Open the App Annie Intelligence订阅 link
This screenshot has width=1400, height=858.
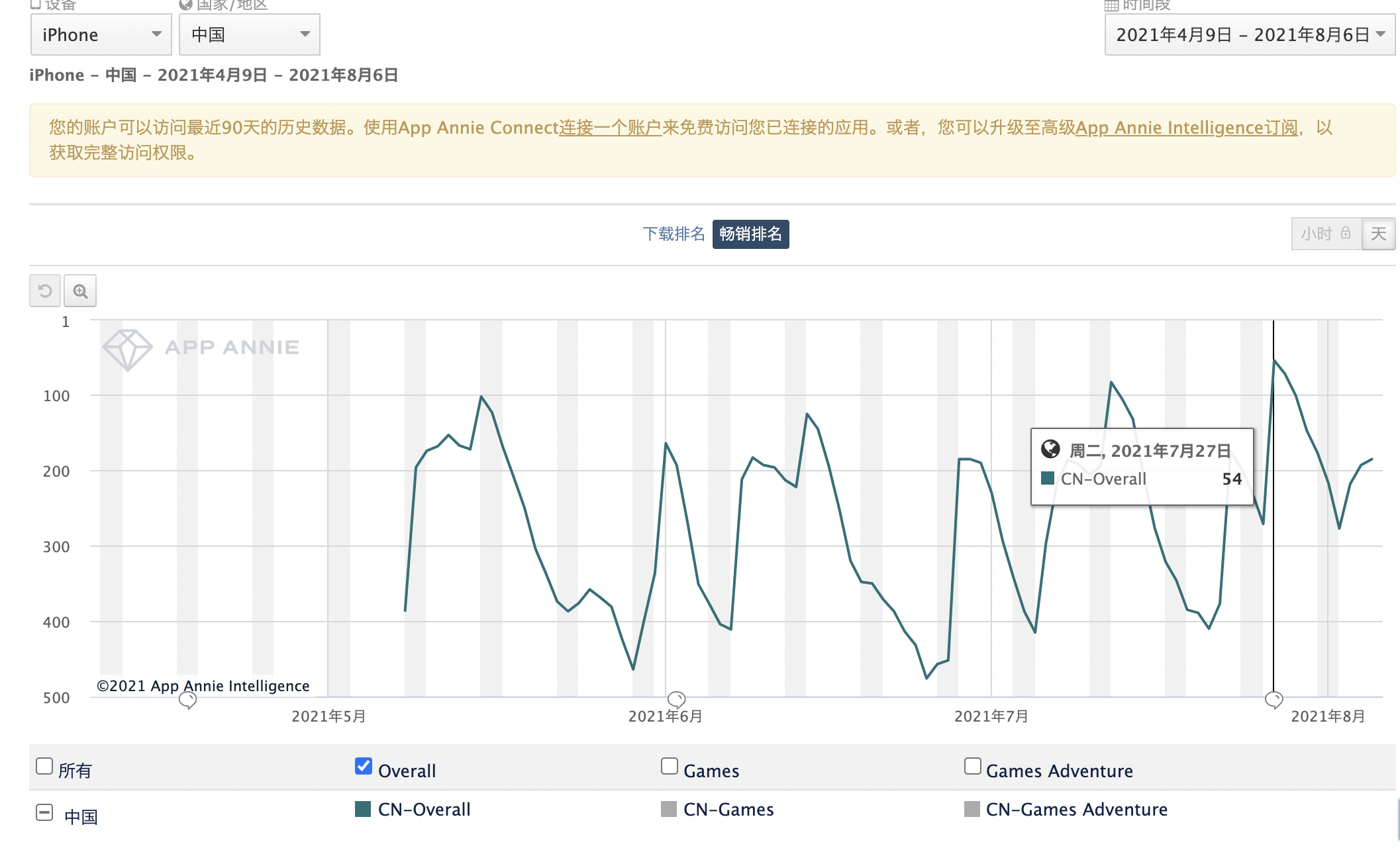(x=1186, y=127)
